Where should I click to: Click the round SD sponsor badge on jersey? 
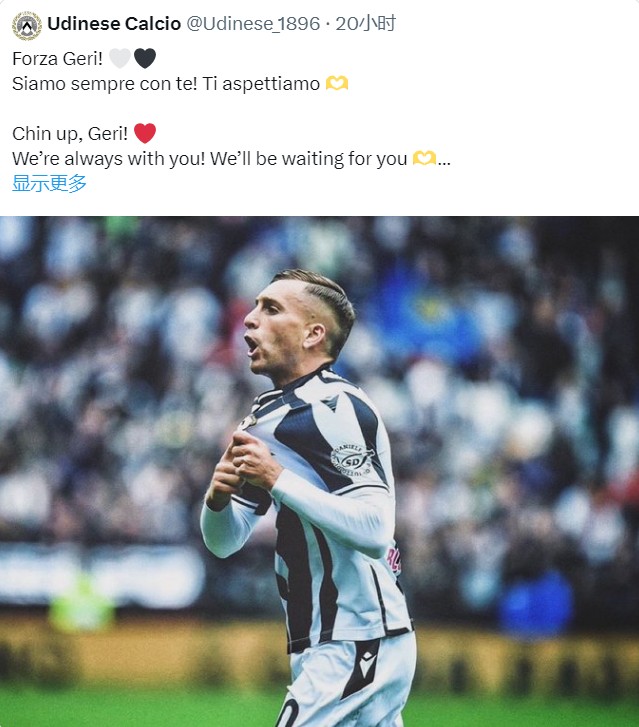(352, 460)
